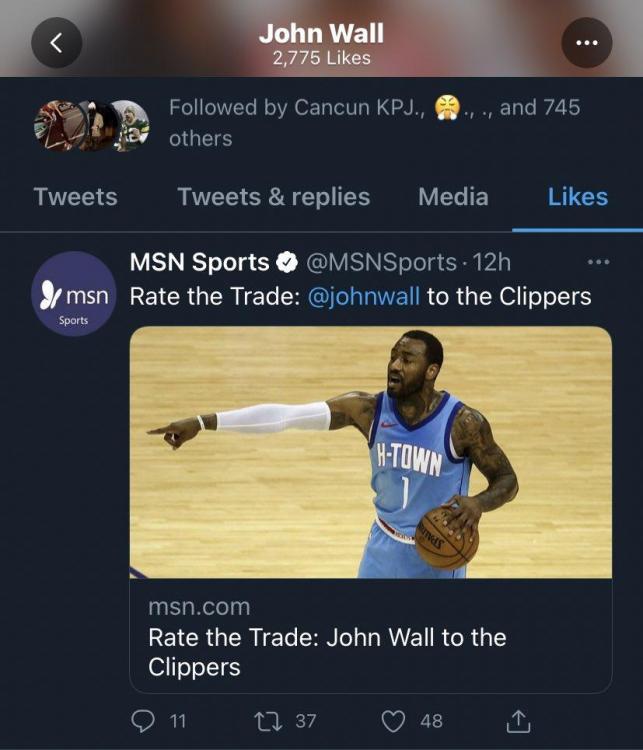Viewport: 643px width, 750px height.
Task: View the H-Town player photo
Action: click(x=370, y=452)
